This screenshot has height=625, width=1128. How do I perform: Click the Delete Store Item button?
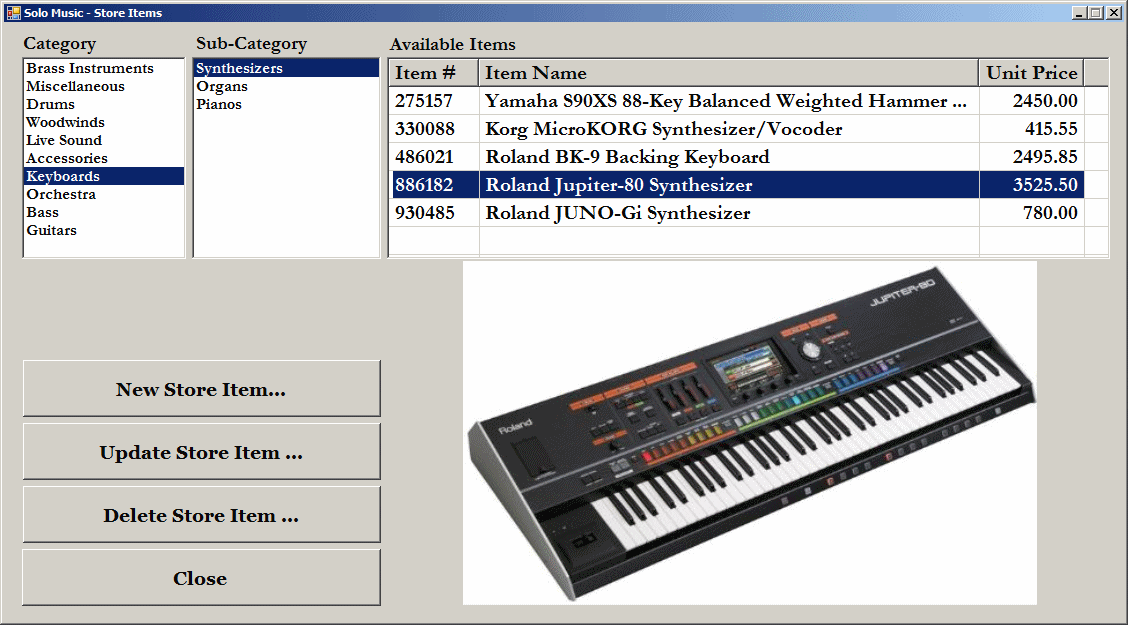[201, 515]
